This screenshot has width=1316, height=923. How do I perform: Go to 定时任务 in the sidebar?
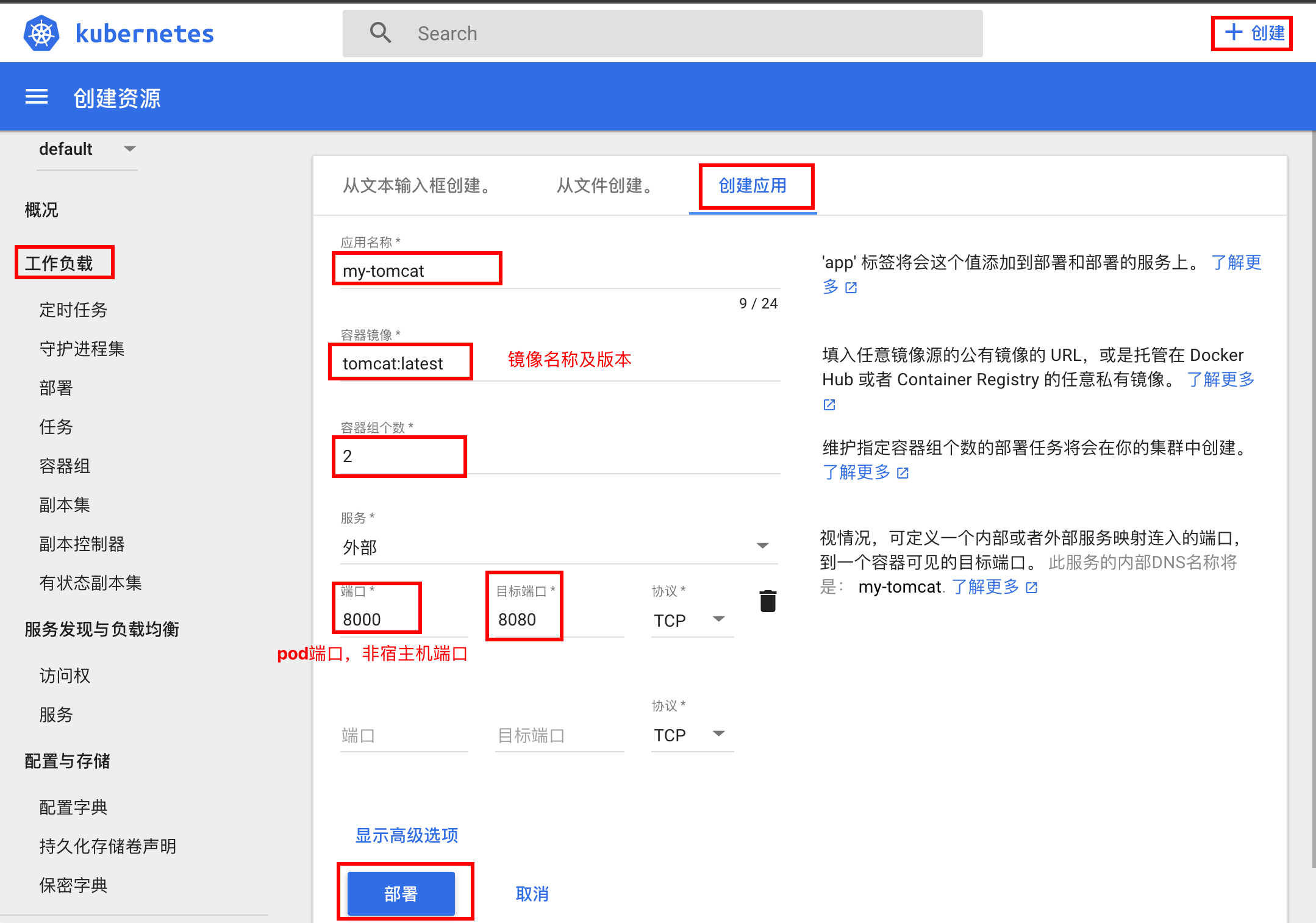point(73,310)
